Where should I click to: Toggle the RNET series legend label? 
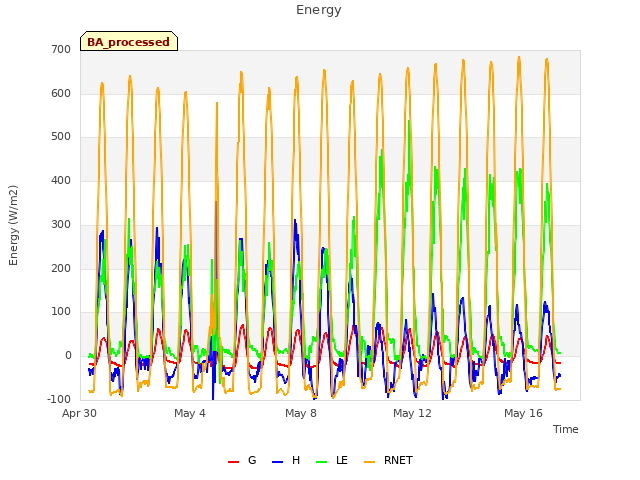tap(398, 460)
